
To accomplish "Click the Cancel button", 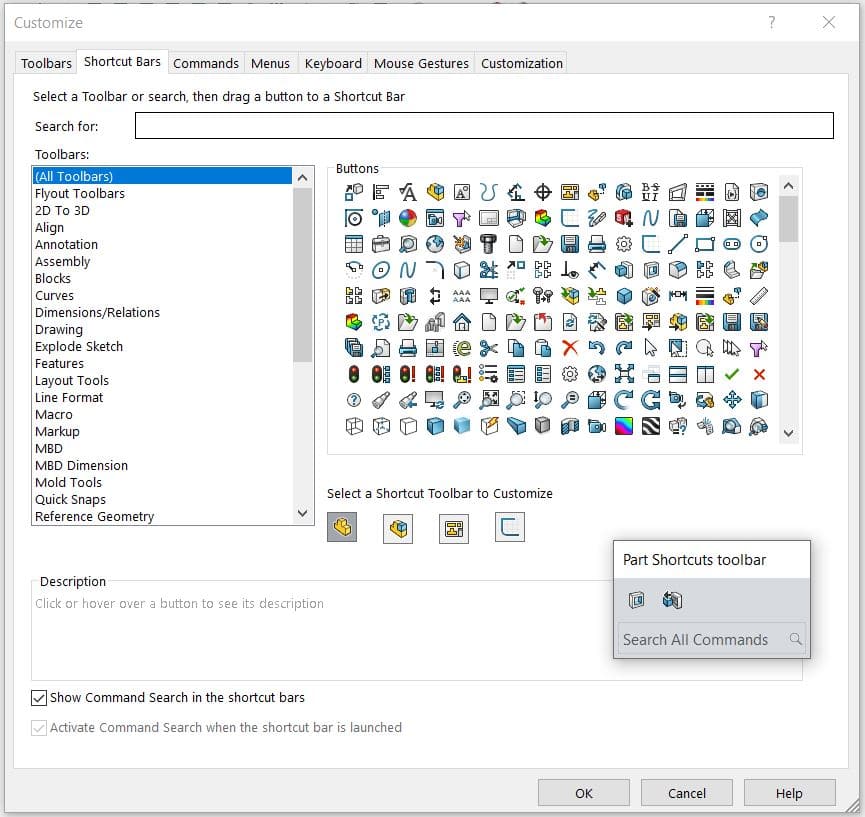I will (687, 793).
